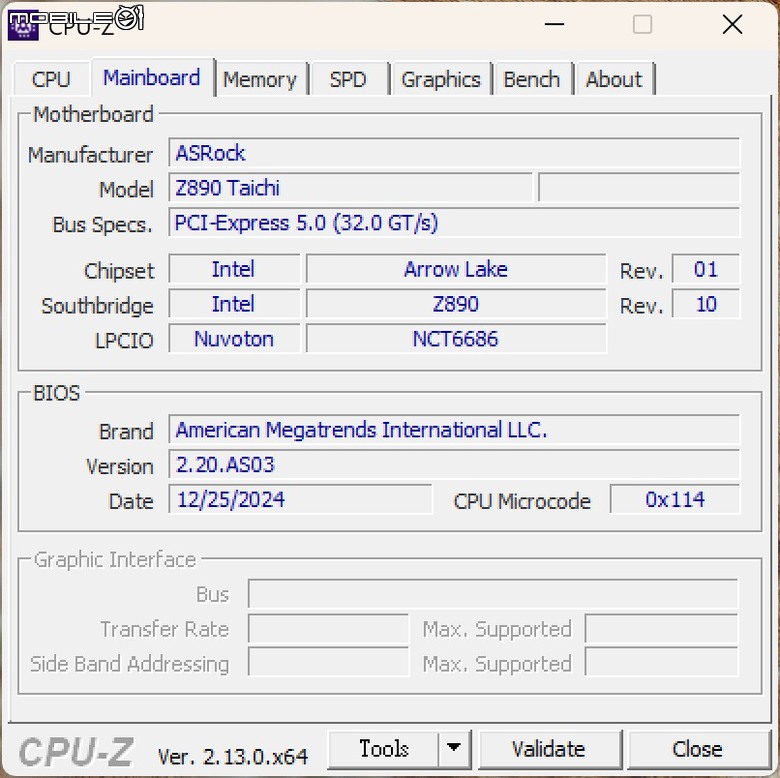Viewport: 780px width, 778px height.
Task: Switch to the CPU tab
Action: tap(51, 79)
